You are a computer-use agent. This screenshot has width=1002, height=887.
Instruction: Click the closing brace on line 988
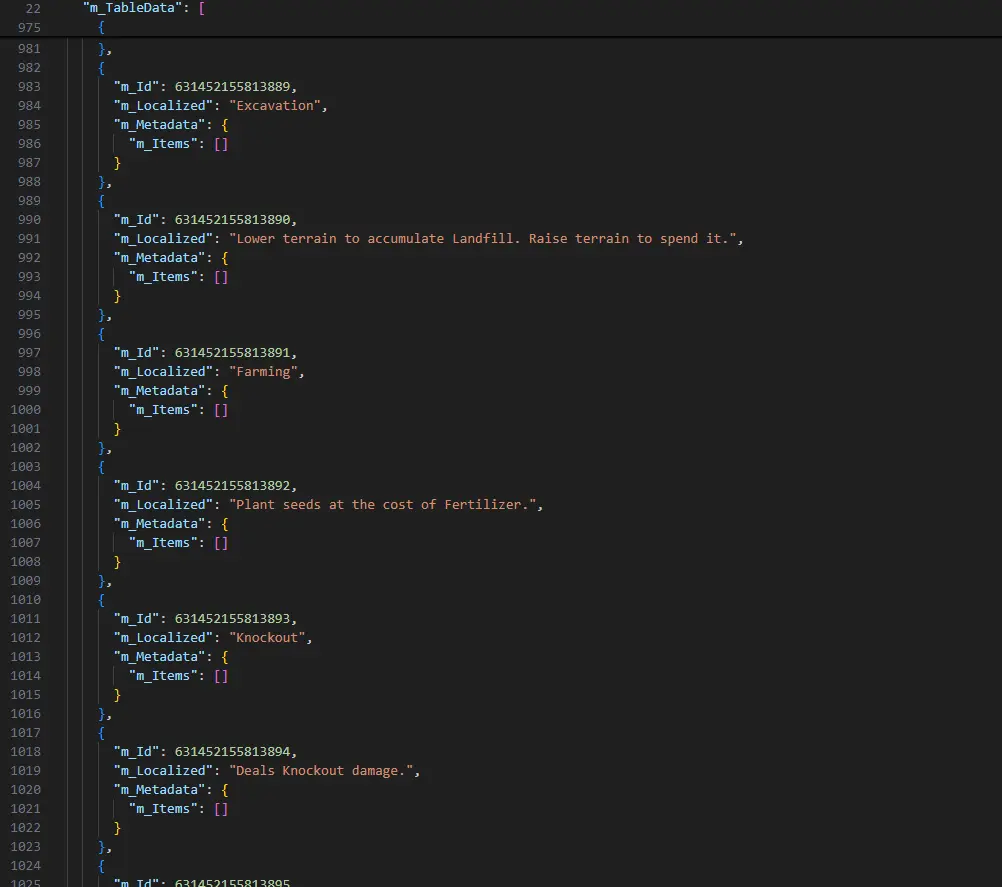point(102,181)
